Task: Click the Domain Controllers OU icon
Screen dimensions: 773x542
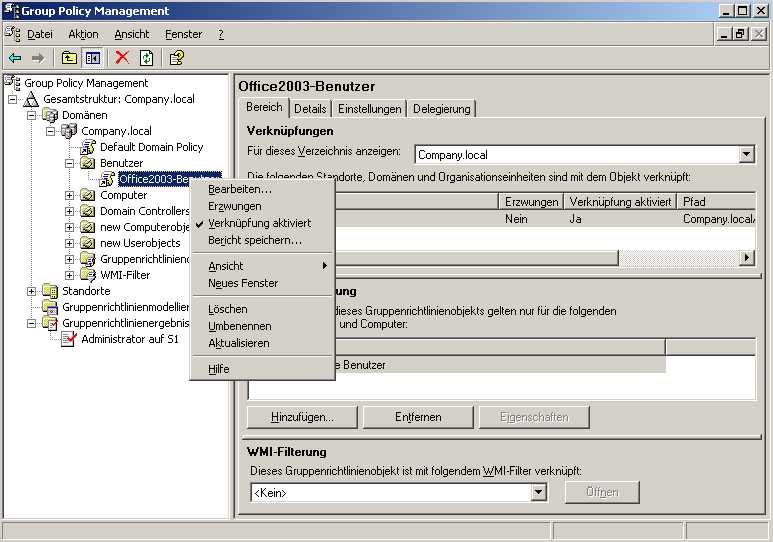Action: pyautogui.click(x=87, y=211)
